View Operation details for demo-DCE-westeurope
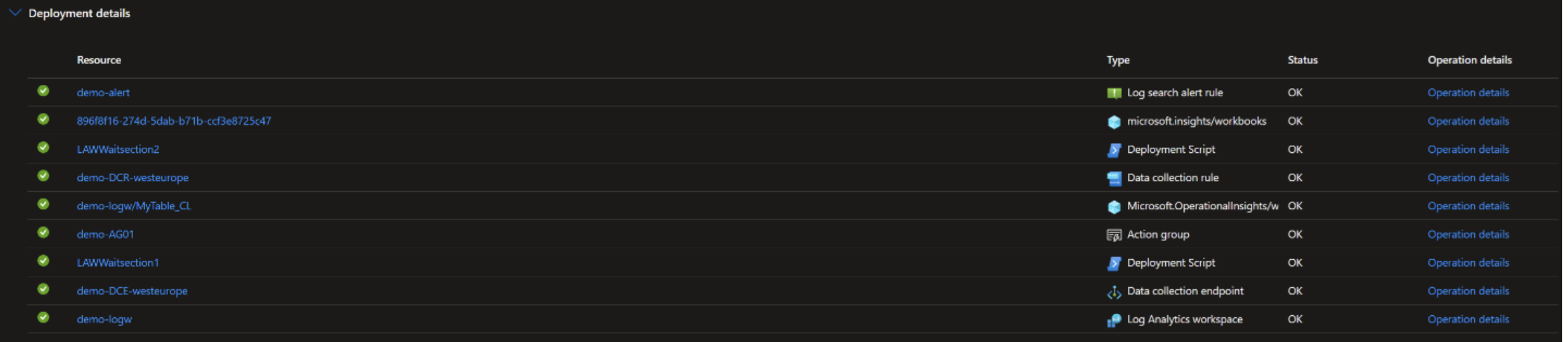The width and height of the screenshot is (1568, 342). pyautogui.click(x=1468, y=291)
